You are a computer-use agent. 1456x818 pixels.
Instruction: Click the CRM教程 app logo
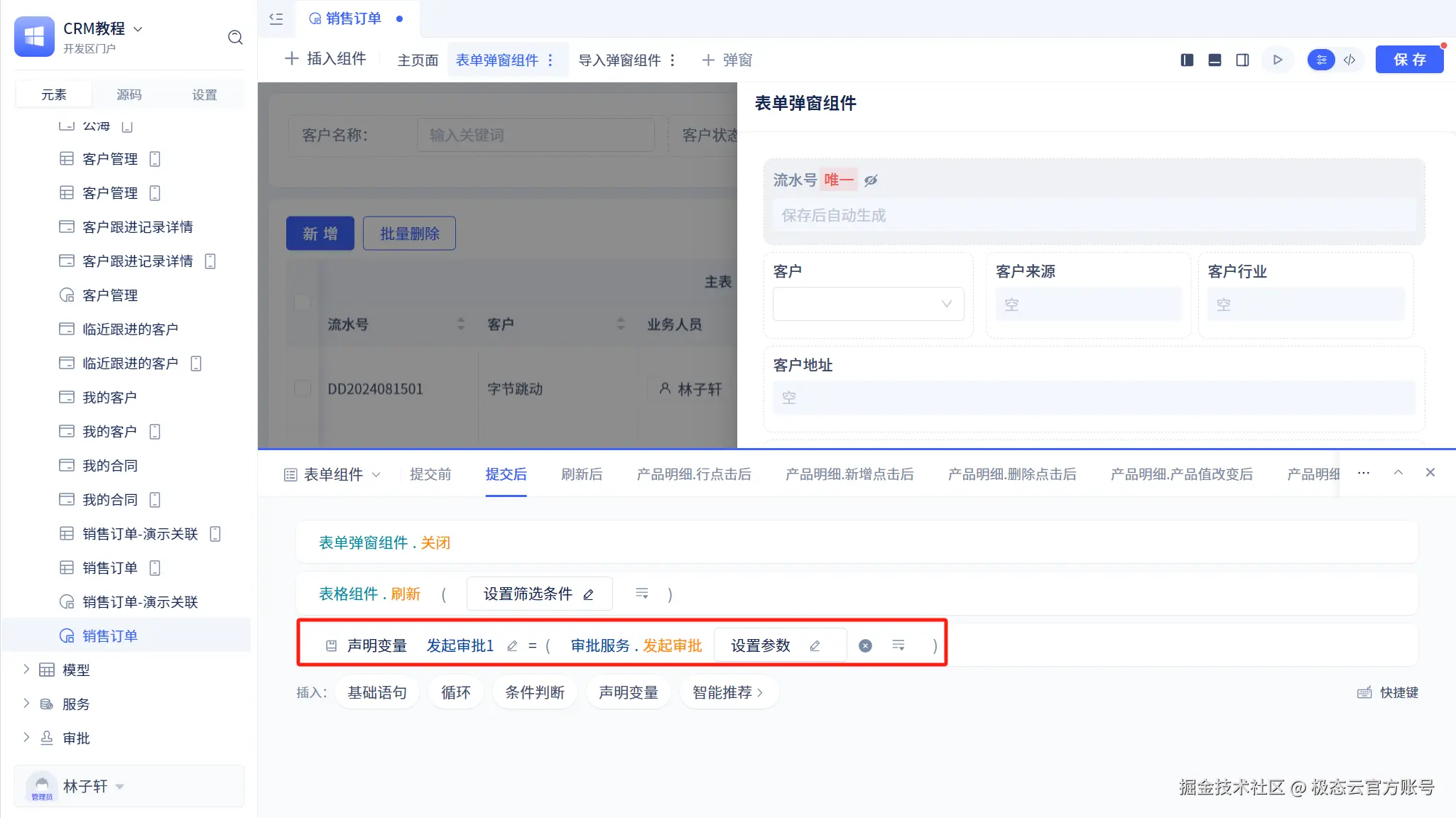click(34, 37)
